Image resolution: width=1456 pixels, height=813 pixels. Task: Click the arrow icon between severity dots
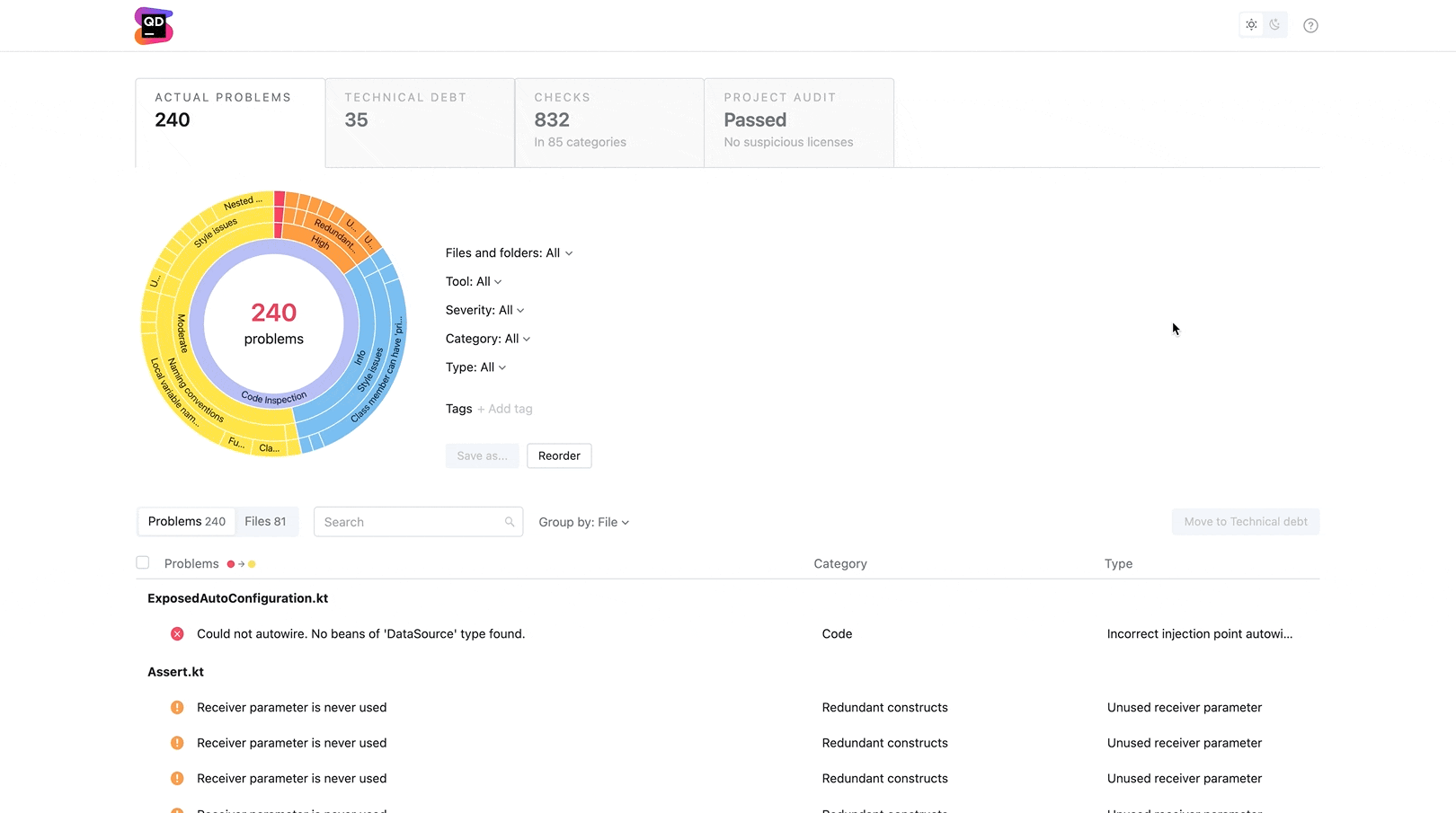click(x=241, y=563)
